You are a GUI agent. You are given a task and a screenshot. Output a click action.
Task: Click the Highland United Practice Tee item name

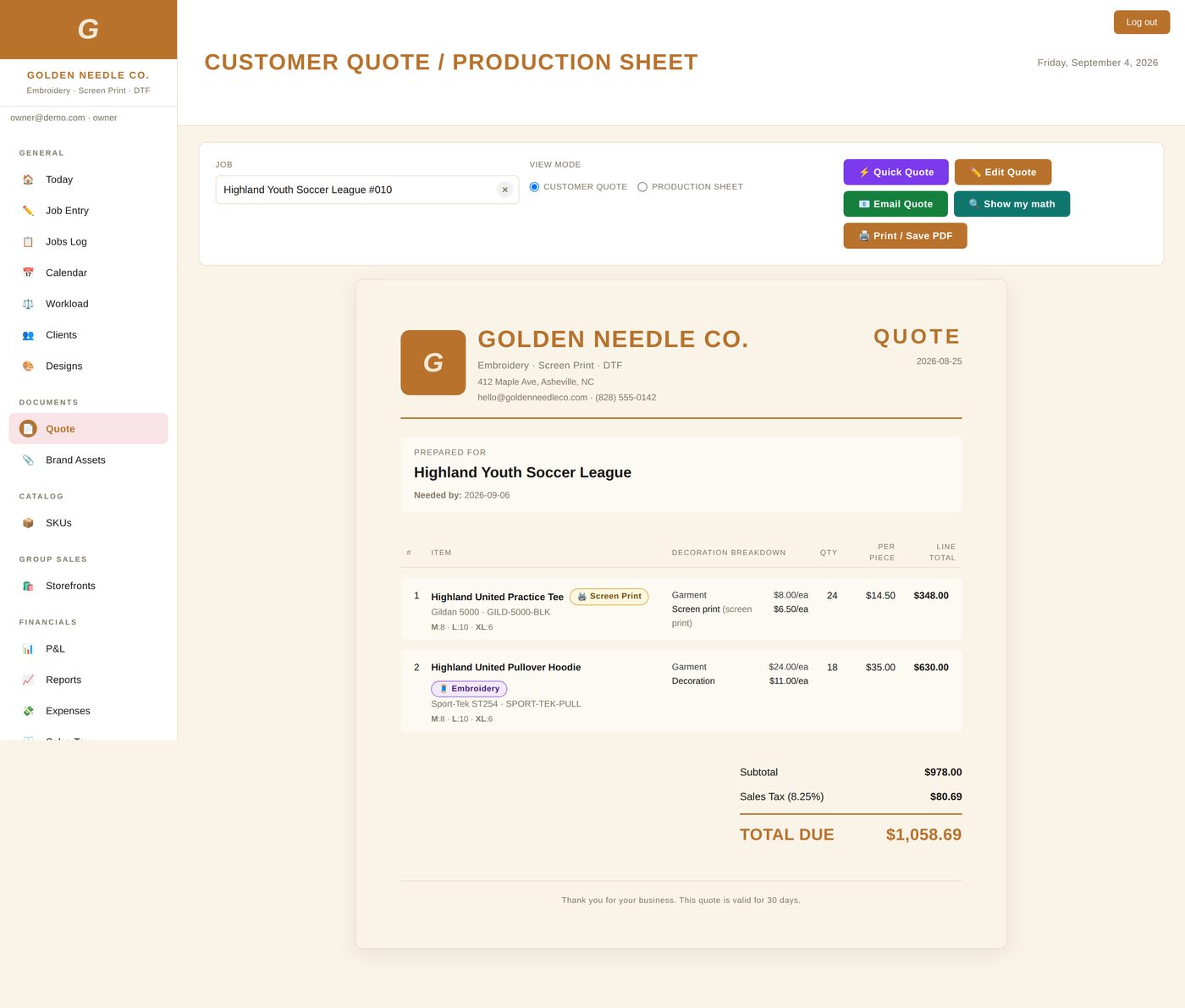coord(497,598)
